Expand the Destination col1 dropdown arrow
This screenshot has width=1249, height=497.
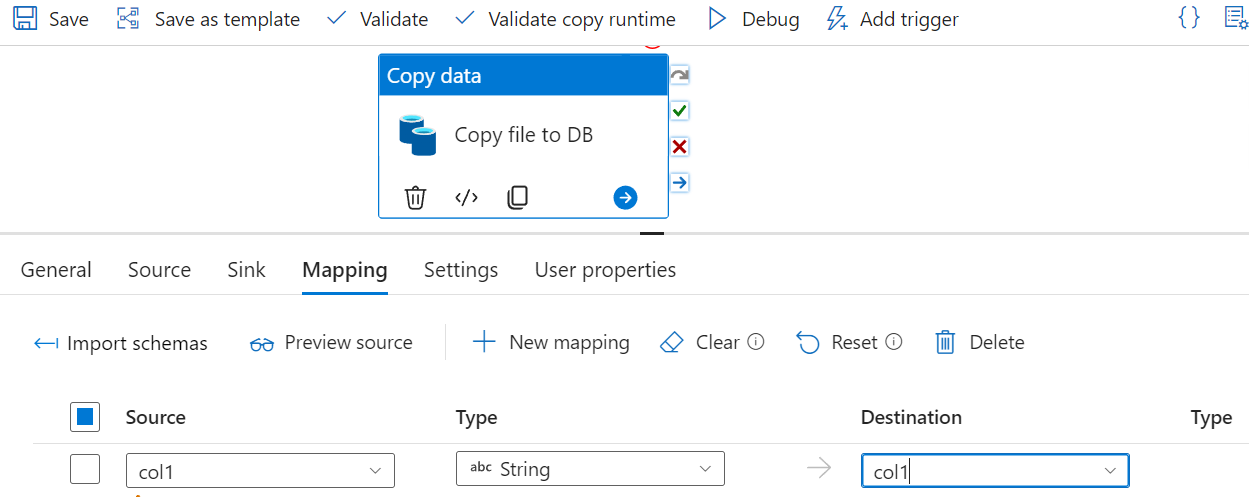[x=1109, y=470]
